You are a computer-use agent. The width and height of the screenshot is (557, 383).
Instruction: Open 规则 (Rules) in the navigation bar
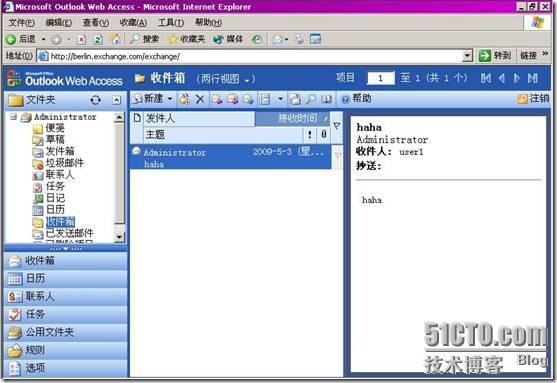coord(66,350)
